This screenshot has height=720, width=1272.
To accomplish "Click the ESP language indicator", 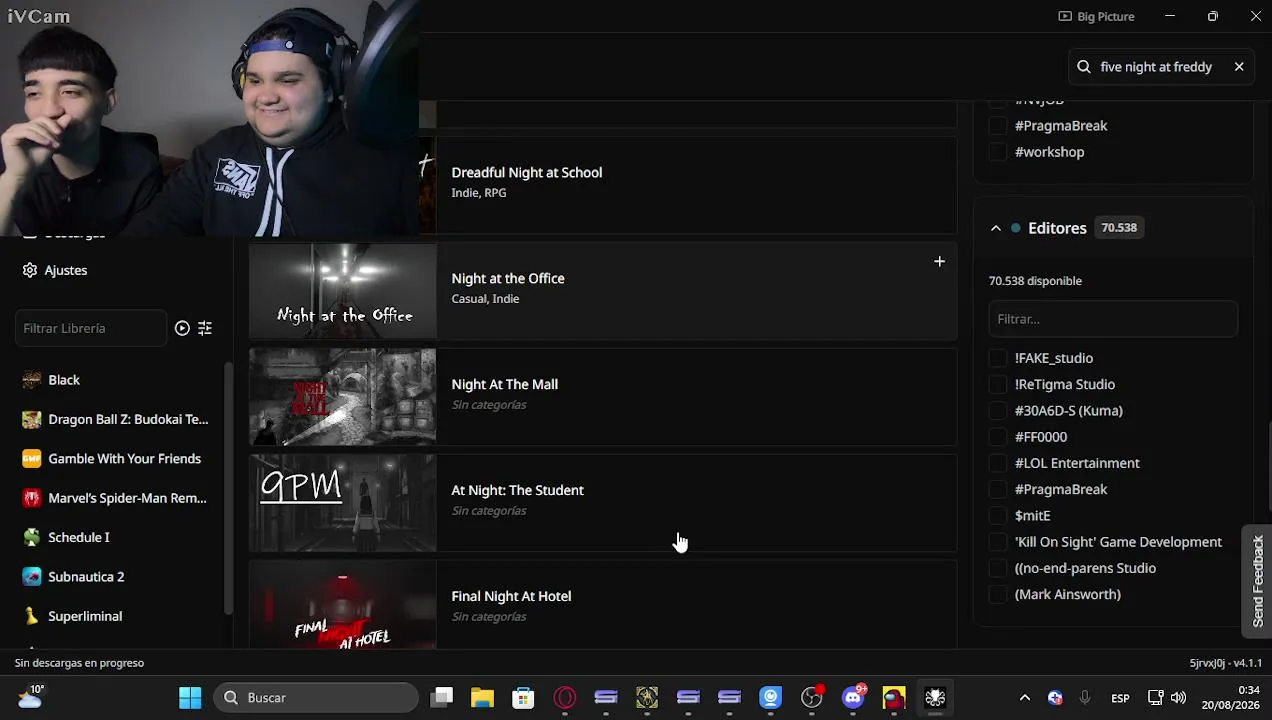I will point(1120,698).
